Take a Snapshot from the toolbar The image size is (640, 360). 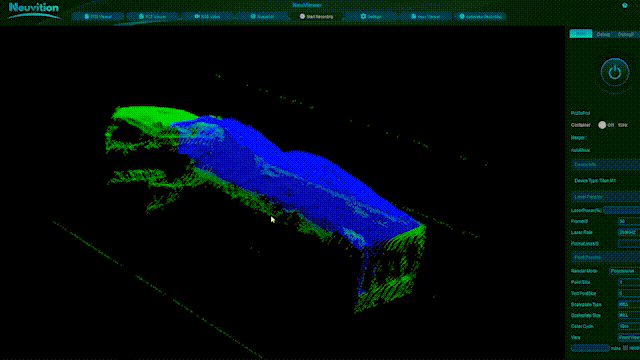click(262, 17)
